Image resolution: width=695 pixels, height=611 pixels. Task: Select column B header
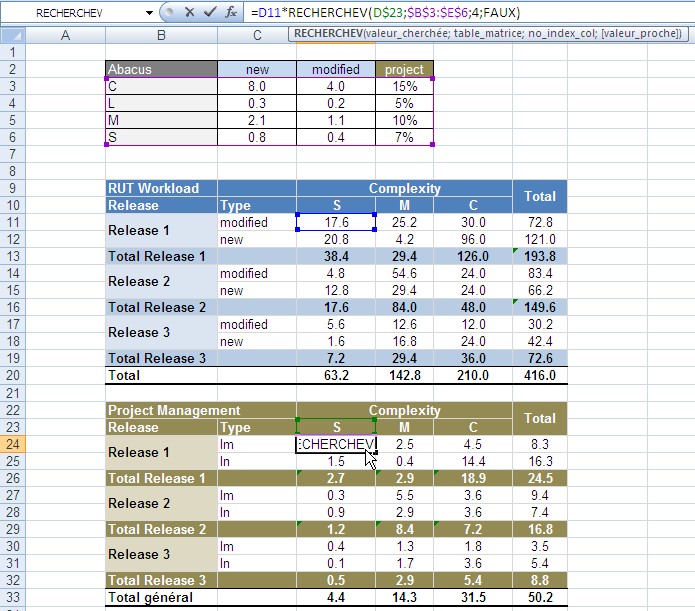click(161, 35)
